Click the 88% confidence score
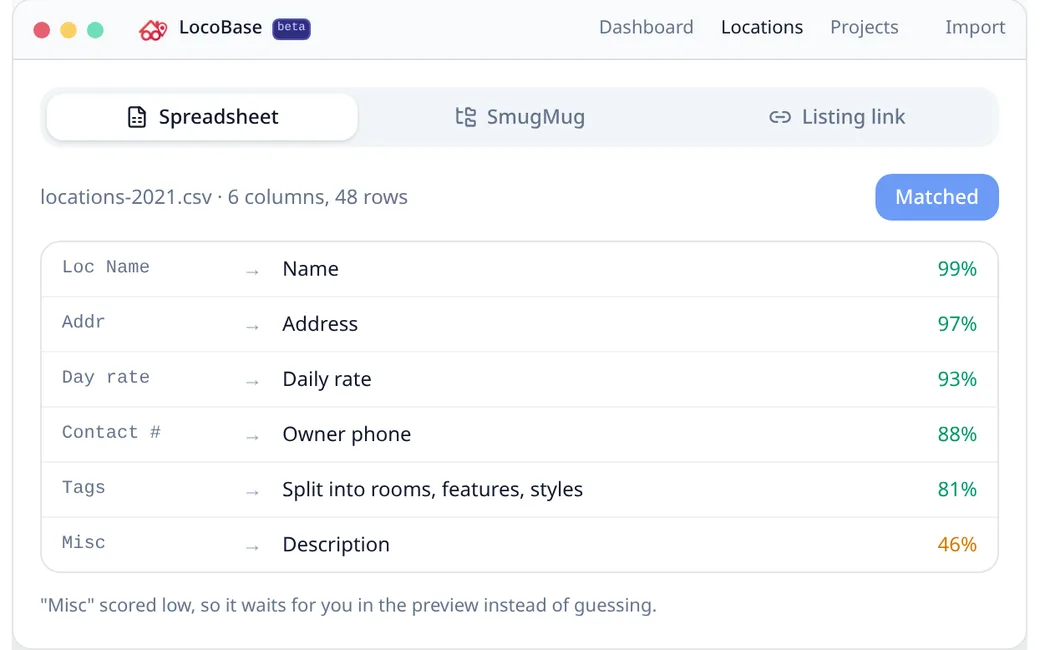 [957, 434]
